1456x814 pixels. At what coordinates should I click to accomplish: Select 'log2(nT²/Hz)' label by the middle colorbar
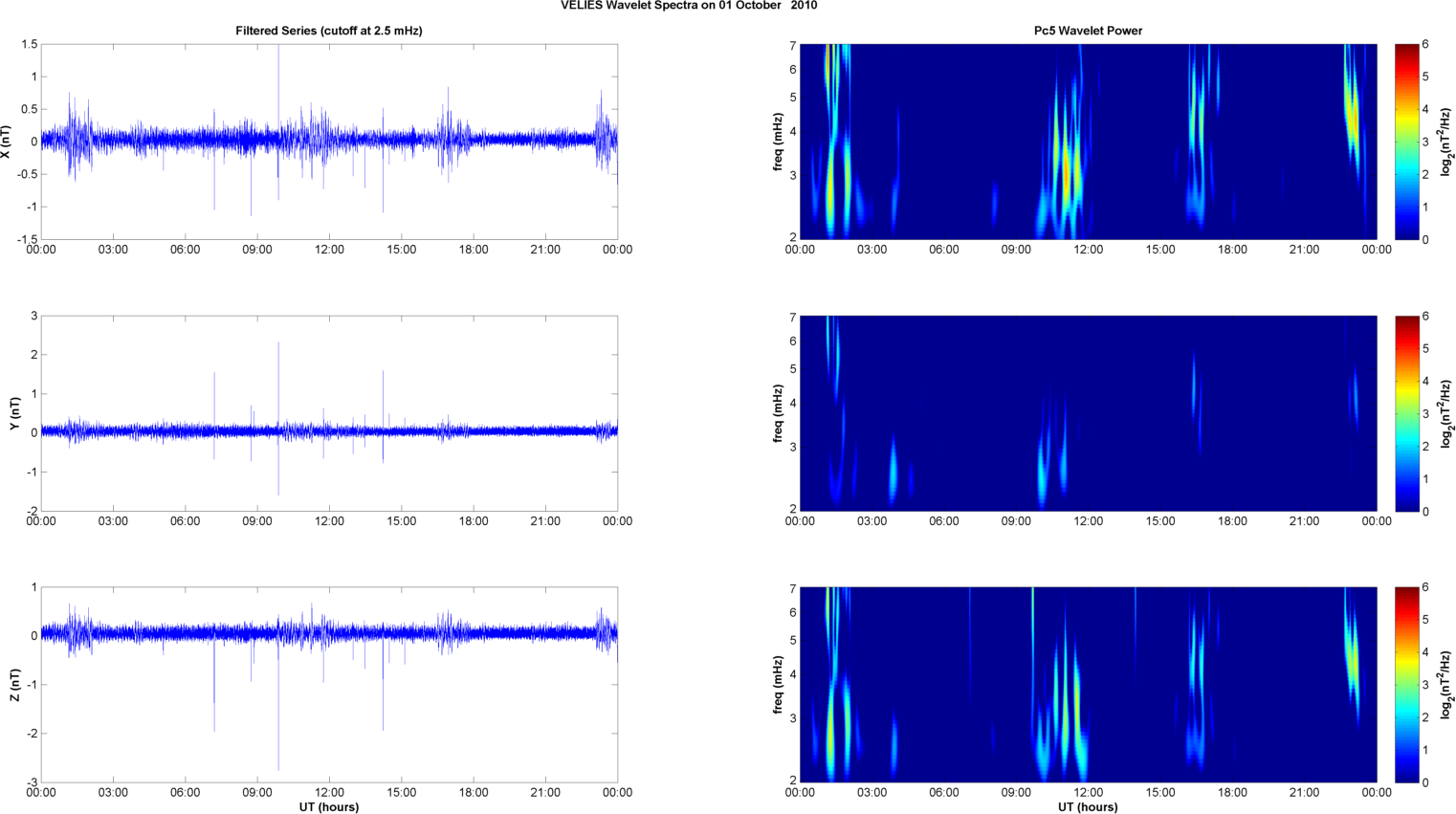click(1445, 413)
